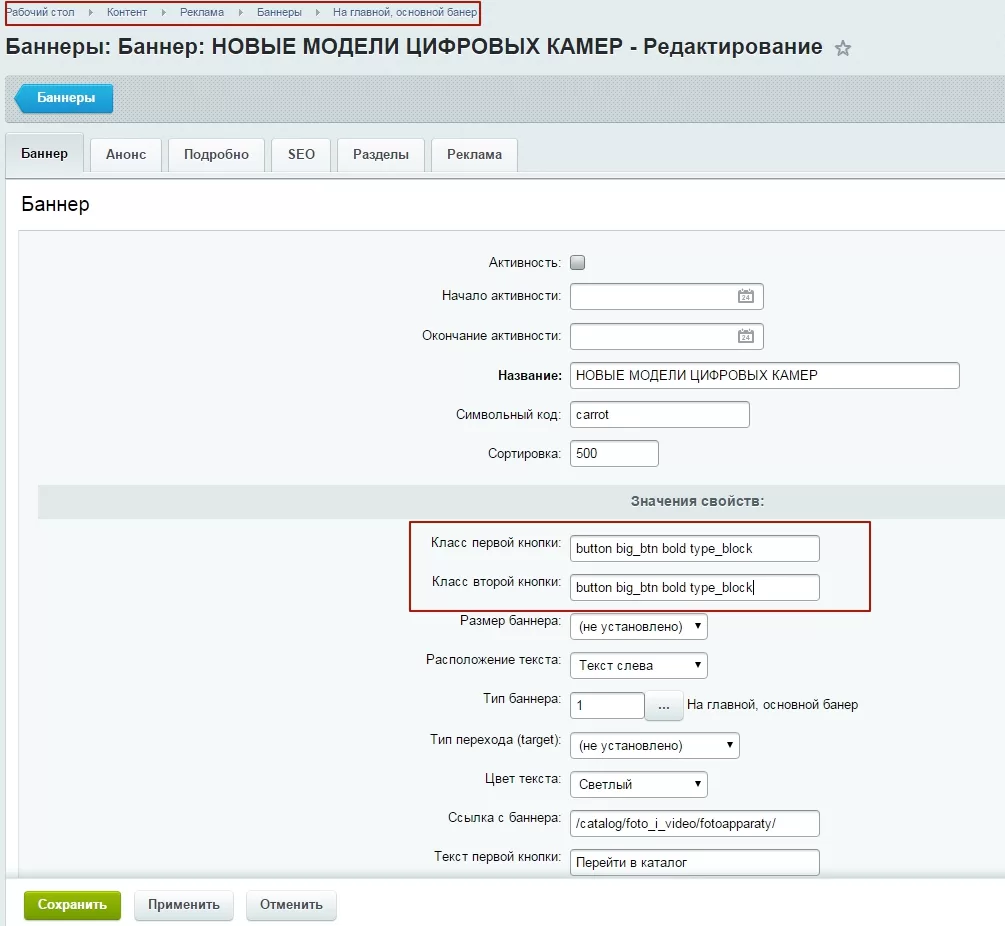Click the Символьный код field with carrot
Image resolution: width=1005 pixels, height=926 pixels.
[x=660, y=414]
